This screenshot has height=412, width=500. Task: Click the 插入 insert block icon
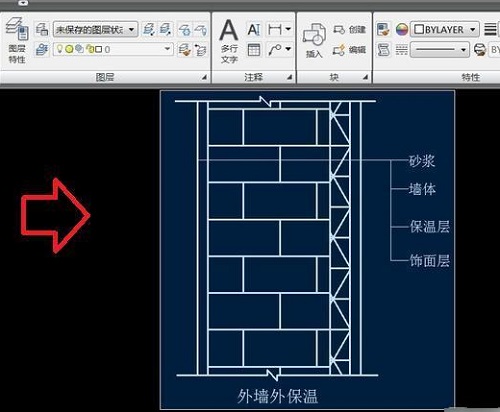point(314,40)
